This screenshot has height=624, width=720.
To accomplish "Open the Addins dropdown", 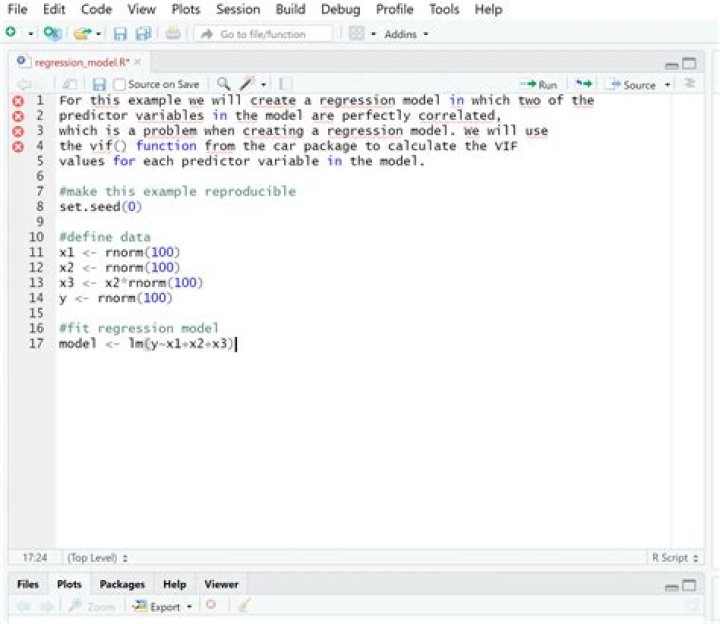I will point(406,34).
